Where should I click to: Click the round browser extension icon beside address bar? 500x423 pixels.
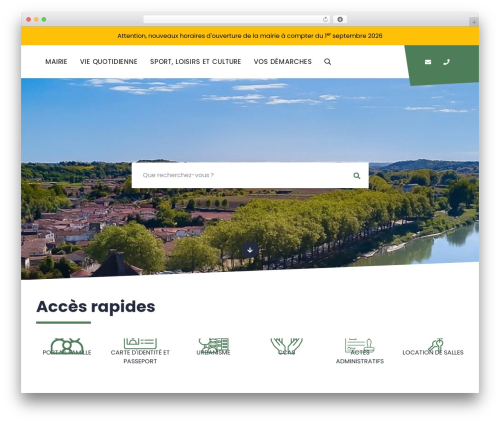[340, 19]
